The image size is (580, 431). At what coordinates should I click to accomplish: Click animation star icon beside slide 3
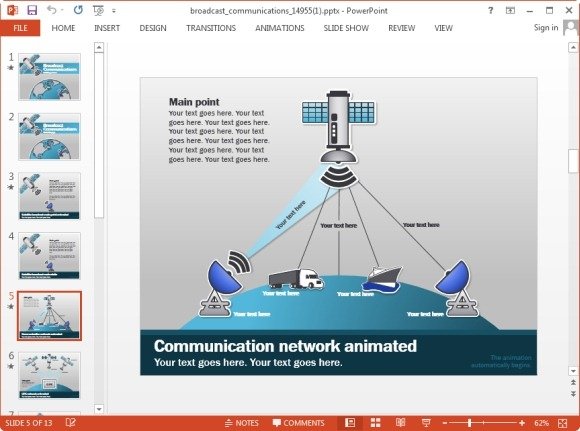[11, 187]
